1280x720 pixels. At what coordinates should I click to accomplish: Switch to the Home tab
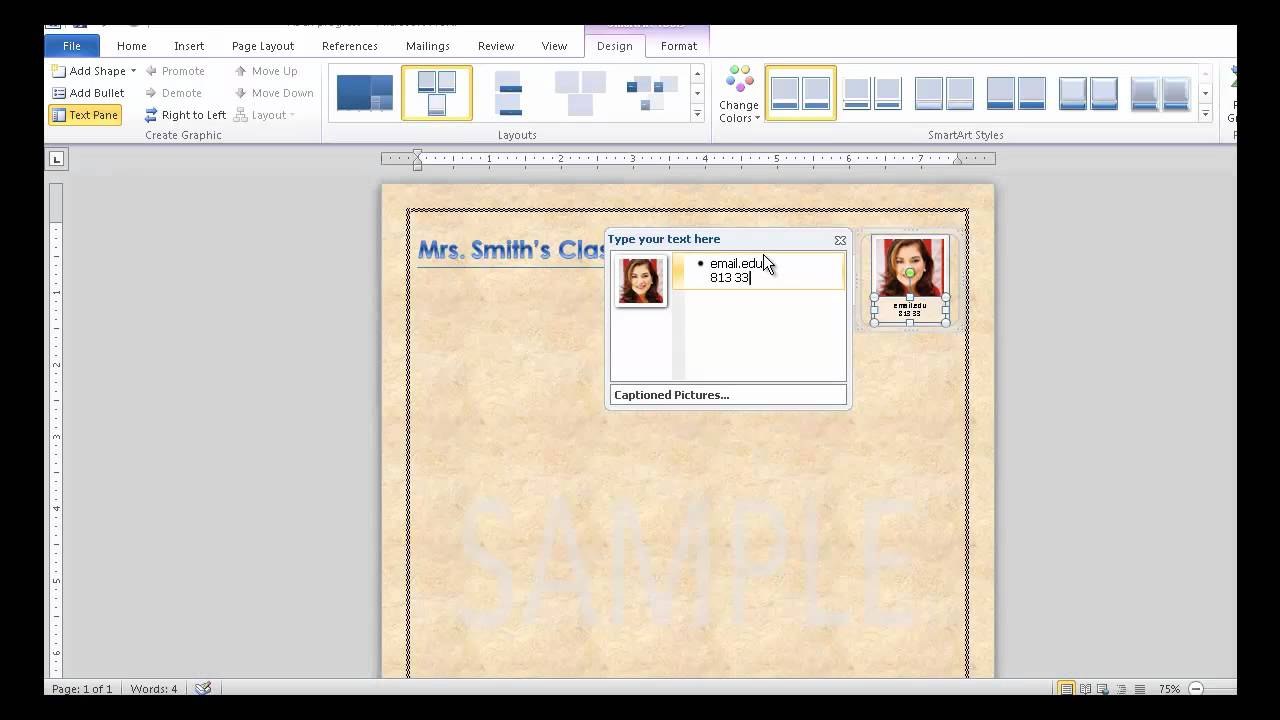click(x=132, y=46)
